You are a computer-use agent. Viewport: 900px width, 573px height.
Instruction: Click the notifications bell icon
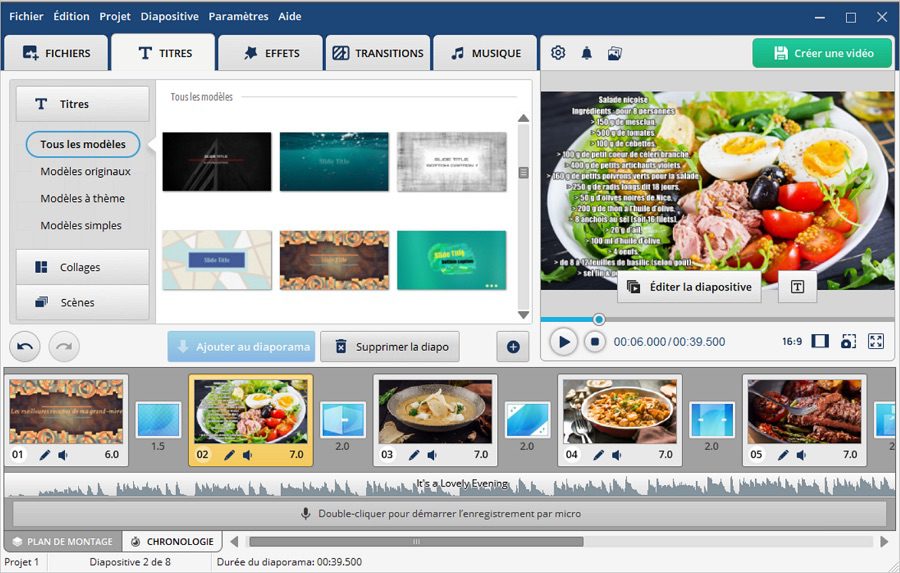(x=586, y=53)
